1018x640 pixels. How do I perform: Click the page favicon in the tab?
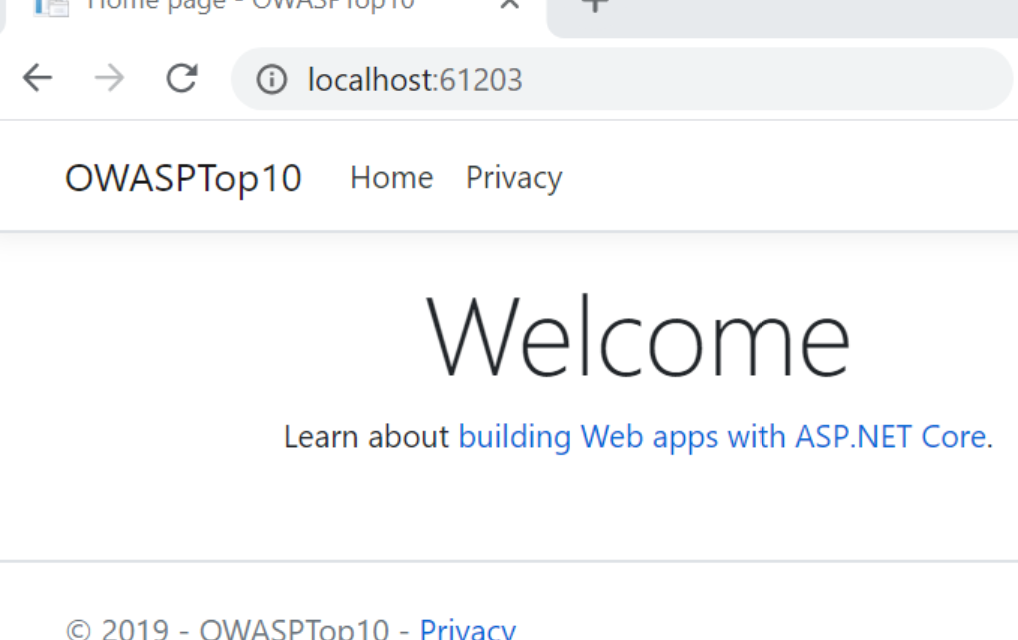51,6
